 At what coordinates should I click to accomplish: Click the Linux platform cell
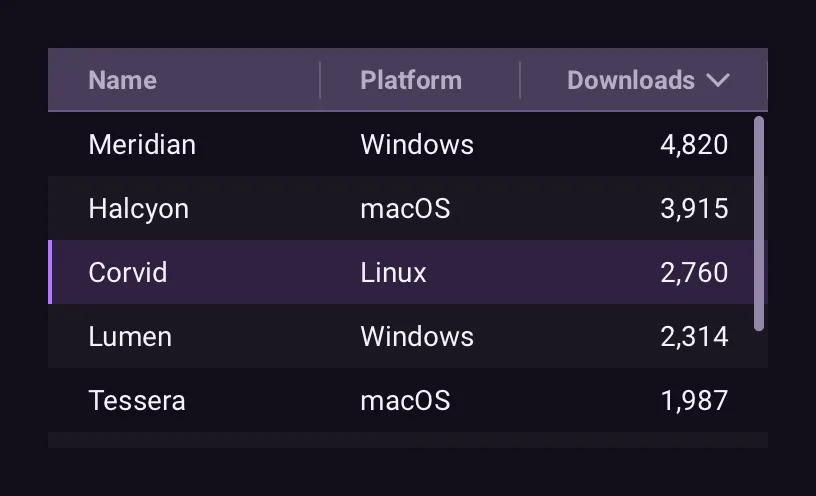pyautogui.click(x=393, y=272)
